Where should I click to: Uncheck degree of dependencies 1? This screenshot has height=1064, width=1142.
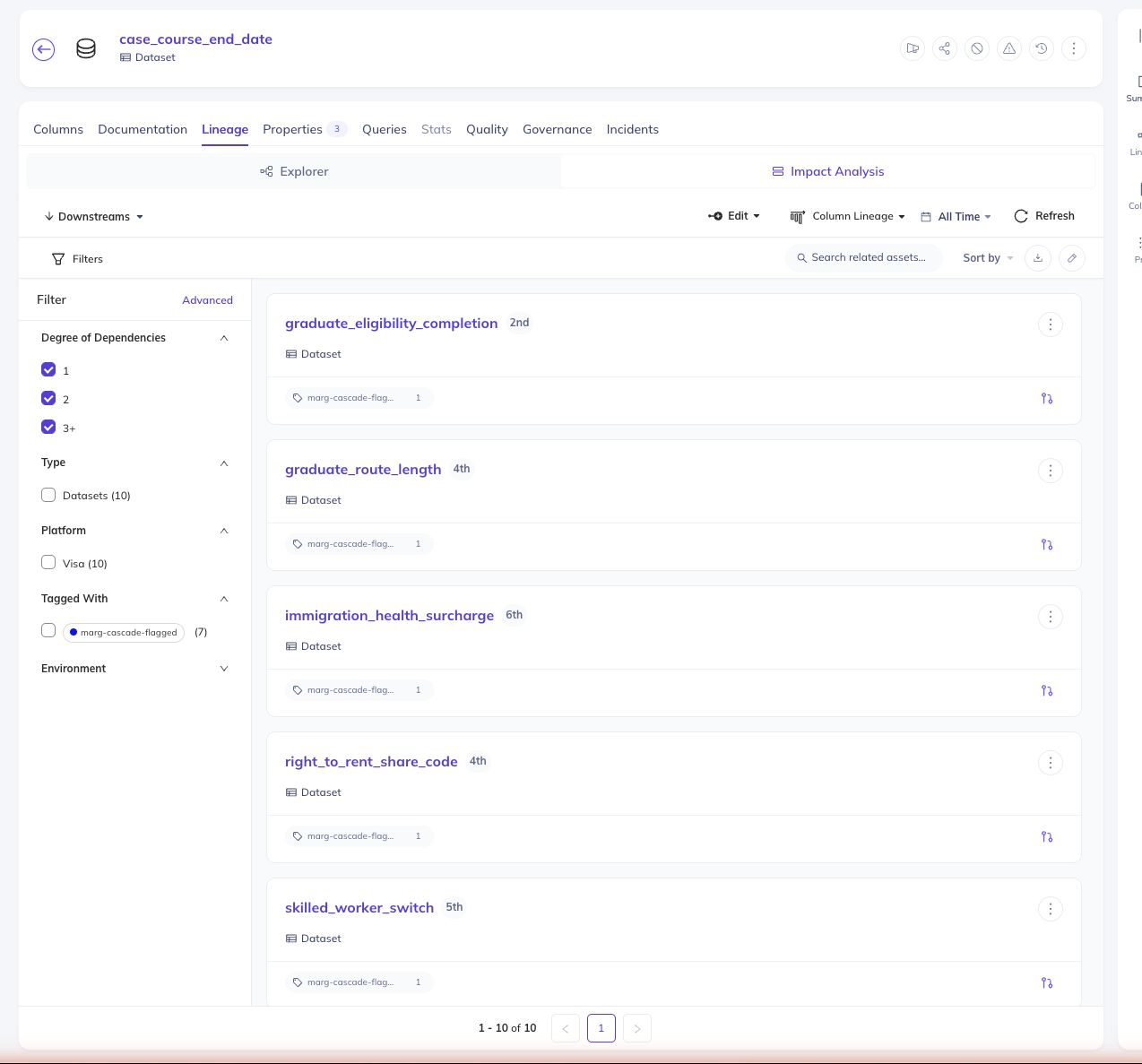point(48,369)
